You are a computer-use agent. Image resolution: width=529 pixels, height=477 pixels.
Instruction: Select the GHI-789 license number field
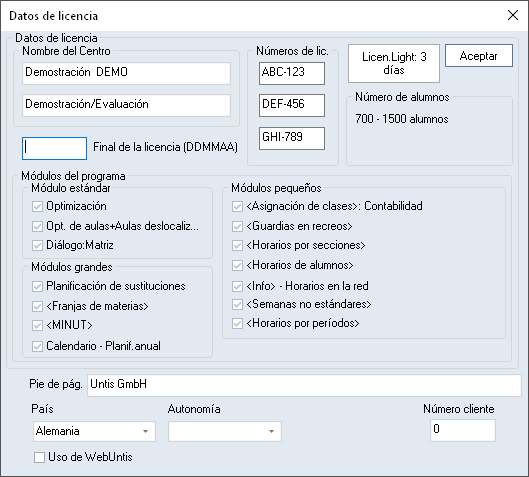point(292,138)
